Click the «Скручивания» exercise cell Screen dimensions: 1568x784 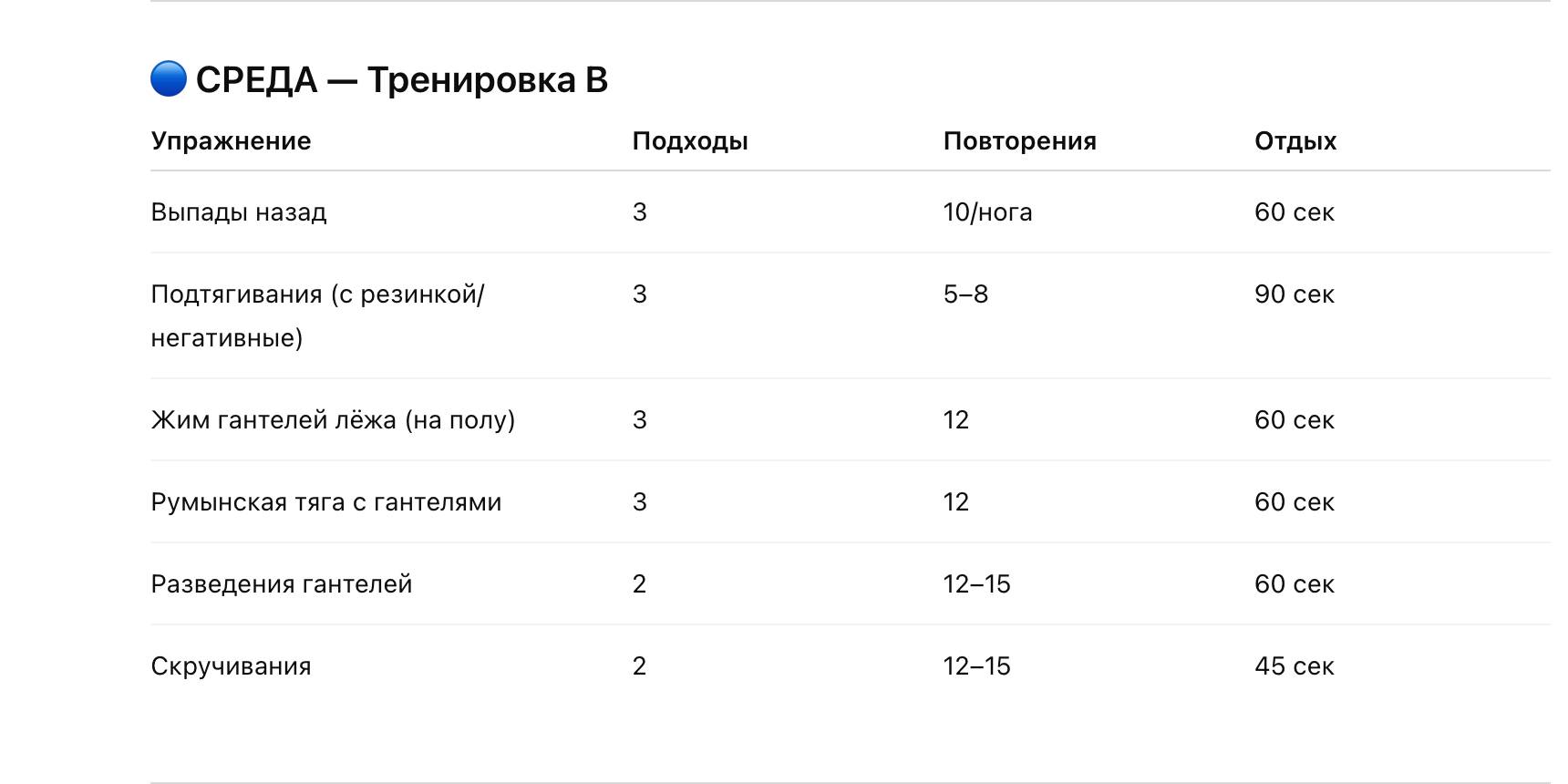coord(231,666)
